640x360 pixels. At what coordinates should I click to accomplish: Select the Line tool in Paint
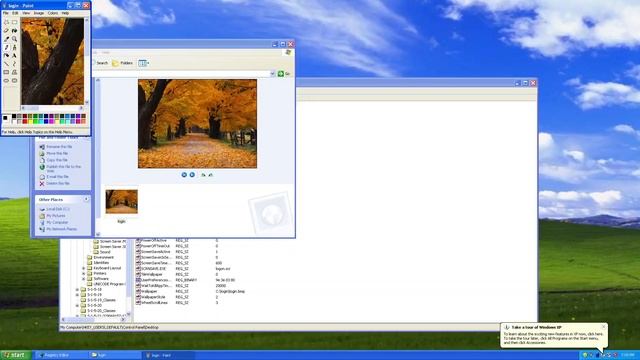click(6, 64)
